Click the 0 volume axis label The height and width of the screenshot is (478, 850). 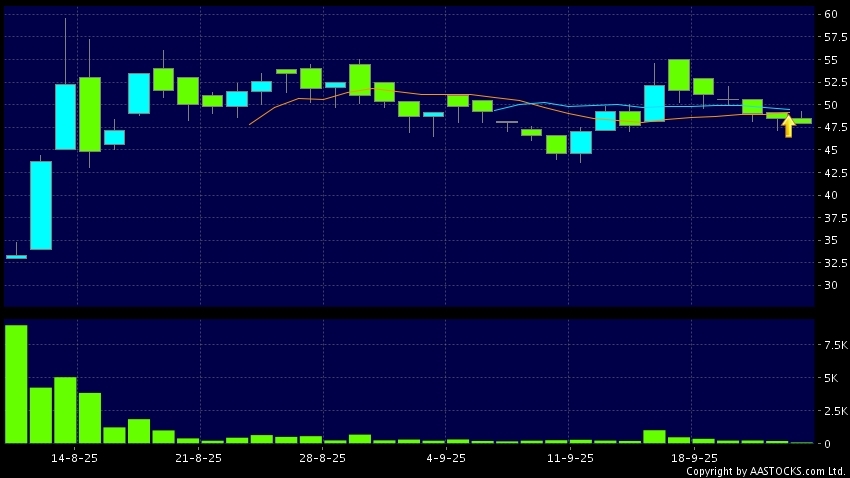click(x=827, y=444)
